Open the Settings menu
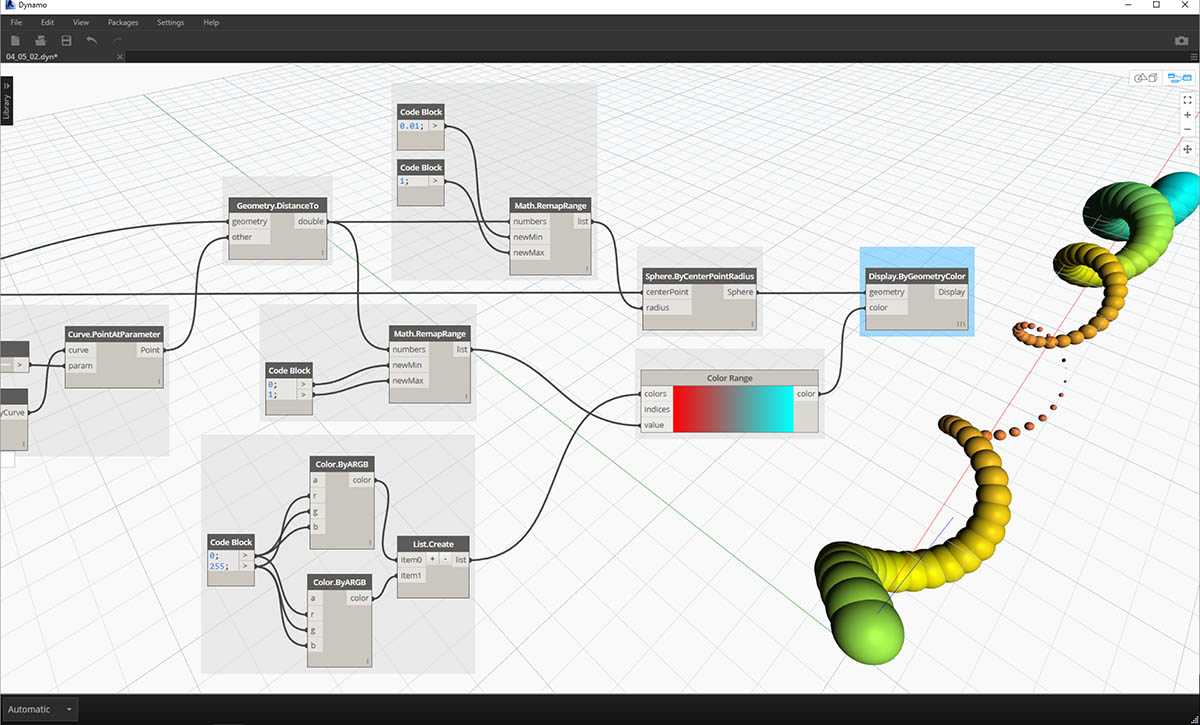Image resolution: width=1200 pixels, height=725 pixels. (x=170, y=22)
